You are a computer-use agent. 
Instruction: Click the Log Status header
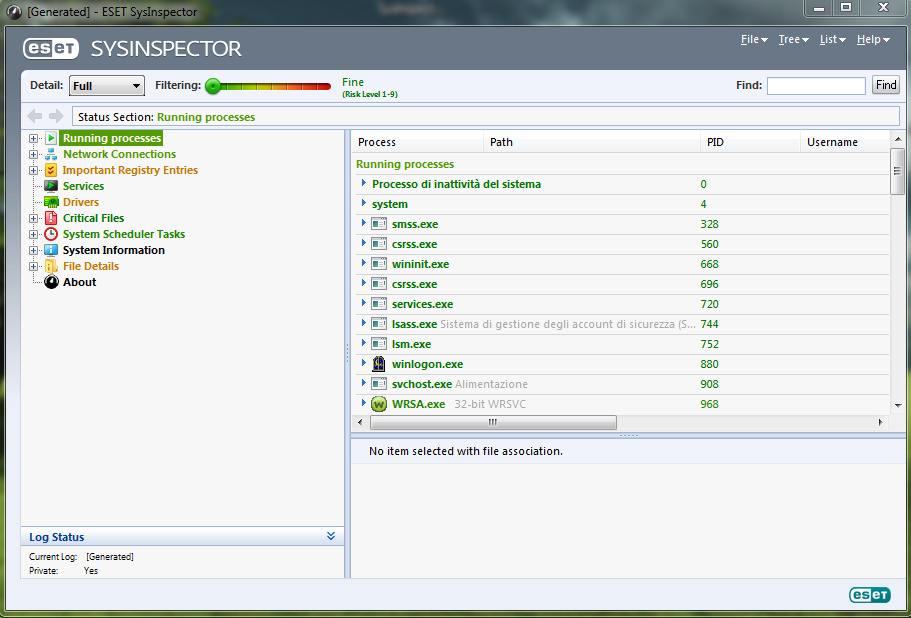pos(182,537)
